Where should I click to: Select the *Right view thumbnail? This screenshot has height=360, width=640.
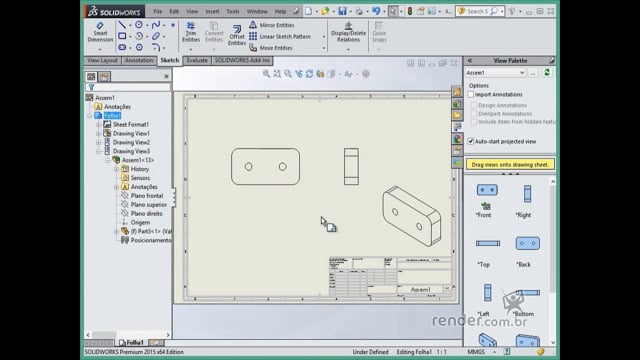(527, 194)
